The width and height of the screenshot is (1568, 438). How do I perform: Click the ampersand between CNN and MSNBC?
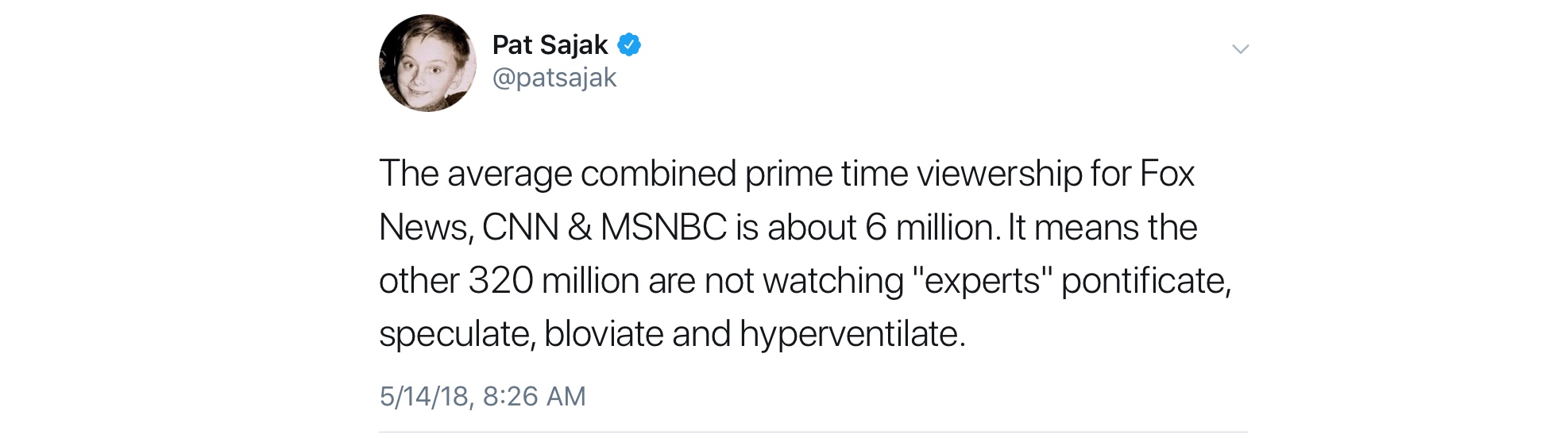pyautogui.click(x=580, y=228)
